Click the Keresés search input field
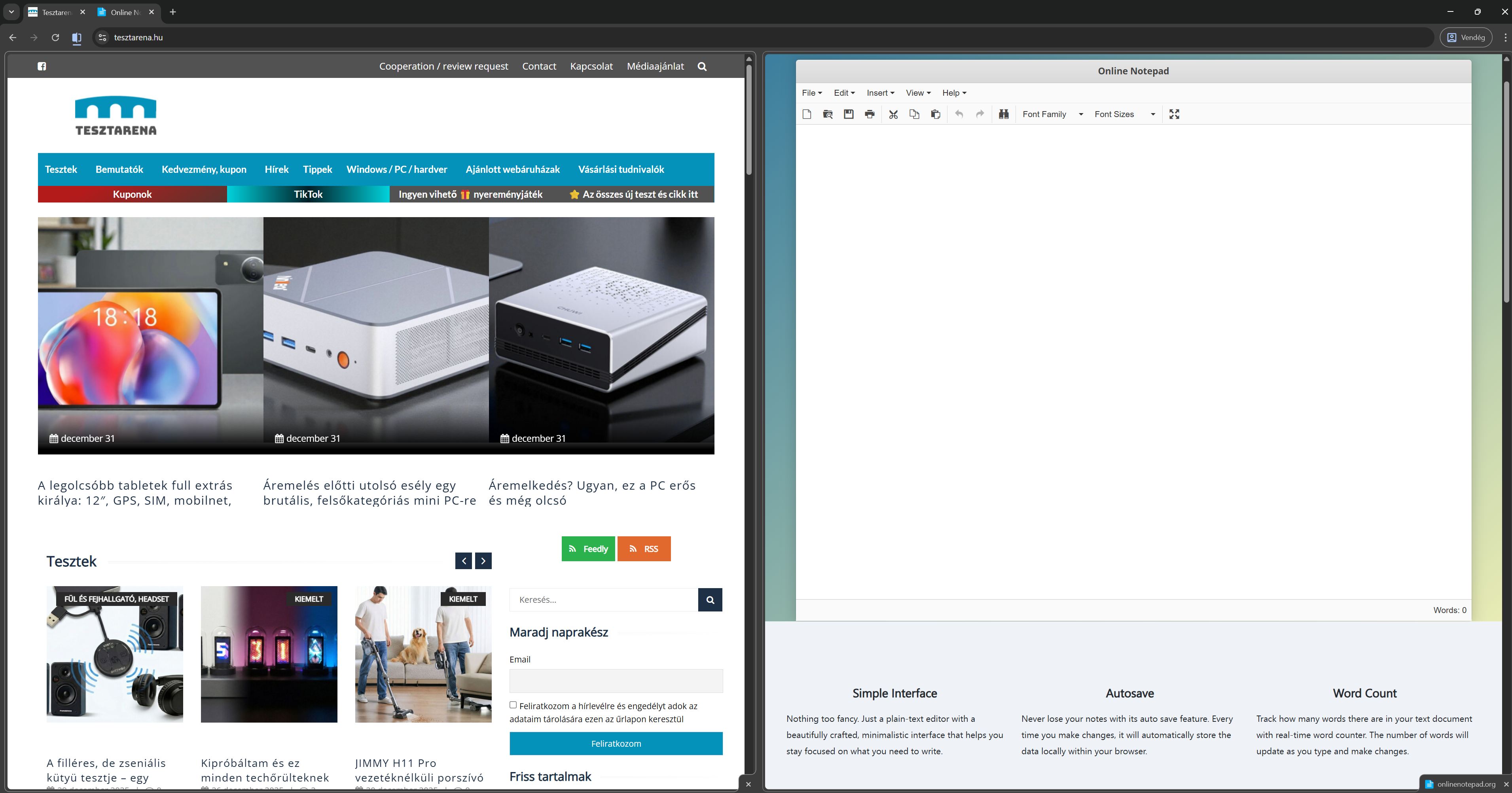This screenshot has height=793, width=1512. point(603,600)
